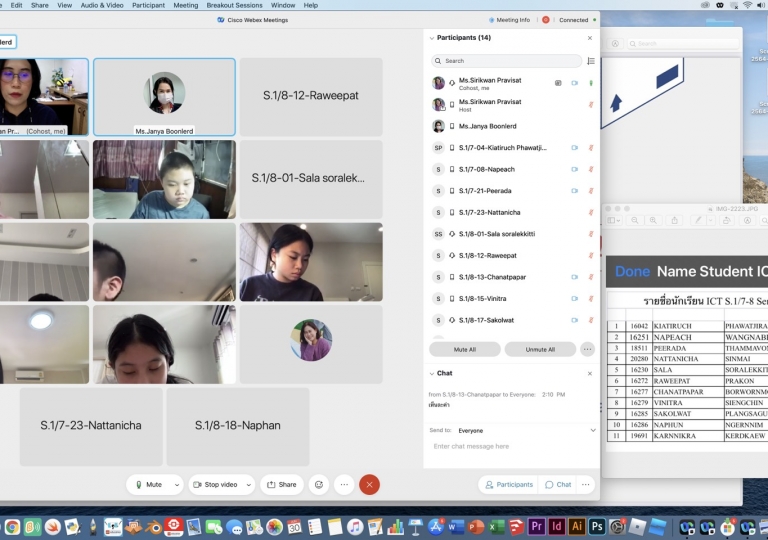Toggle camera icon for S.1/7-08-Napeach
This screenshot has height=540, width=768.
pyautogui.click(x=575, y=169)
